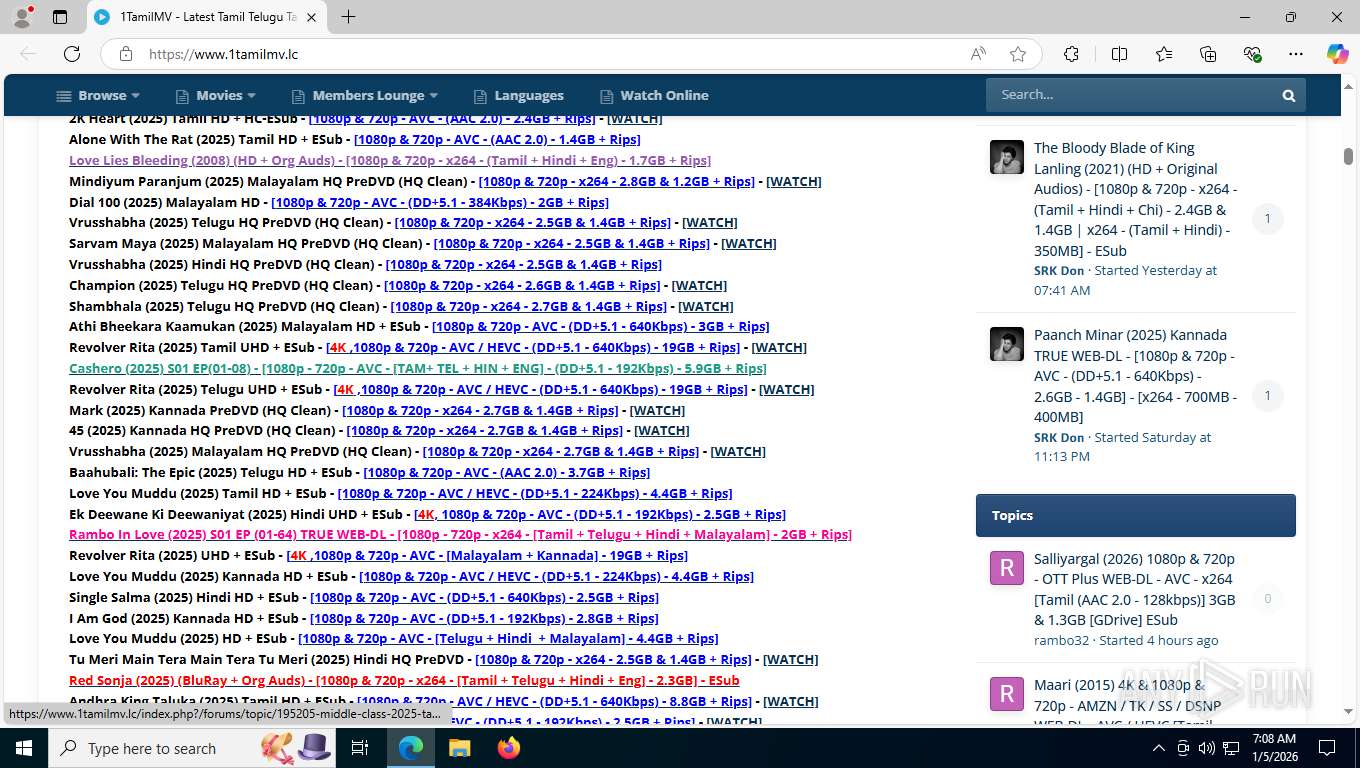Click WATCH for Revolver Rita Tamil UHD
1360x768 pixels.
[779, 347]
